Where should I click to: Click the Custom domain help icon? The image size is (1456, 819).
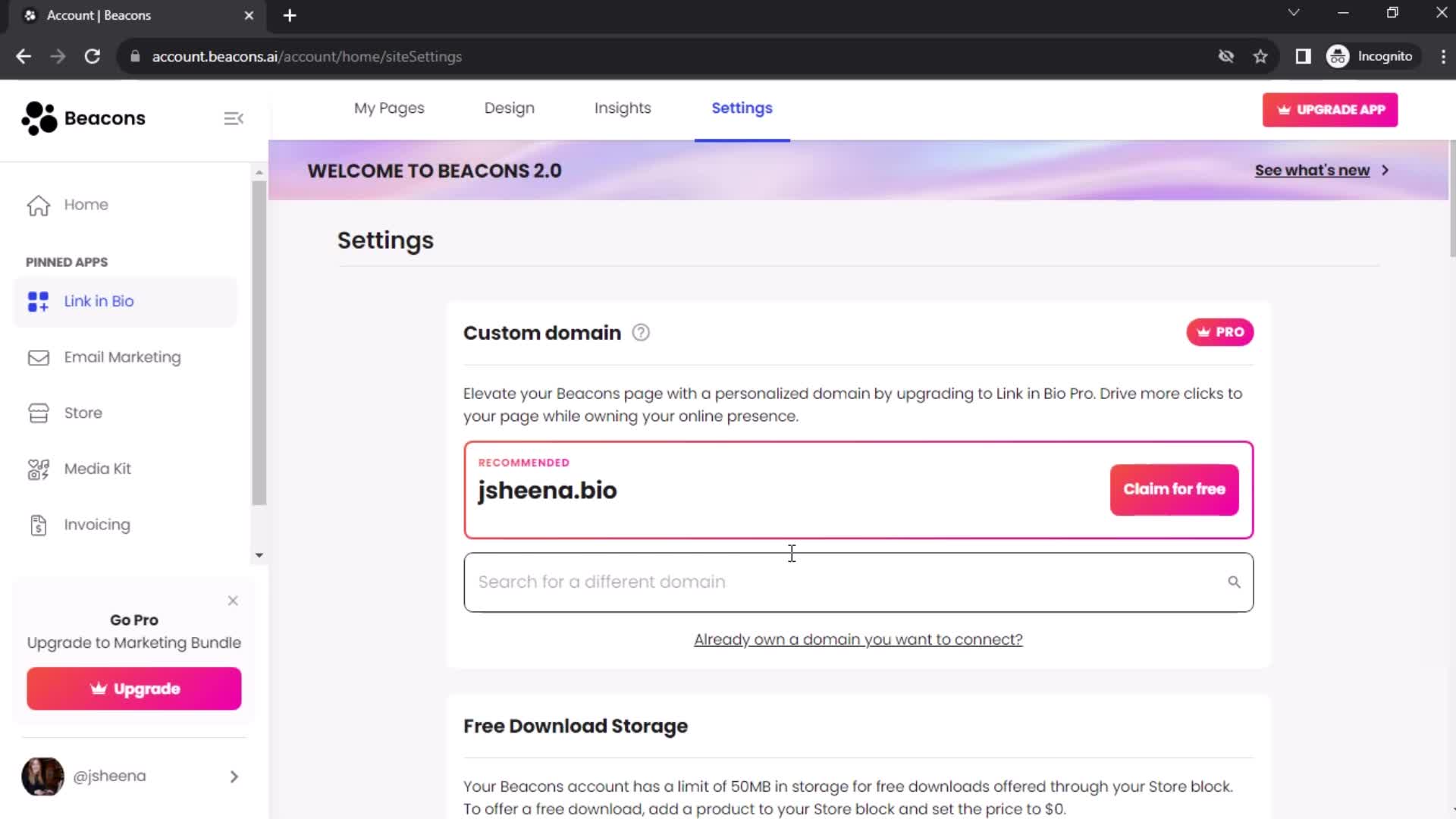pos(640,332)
